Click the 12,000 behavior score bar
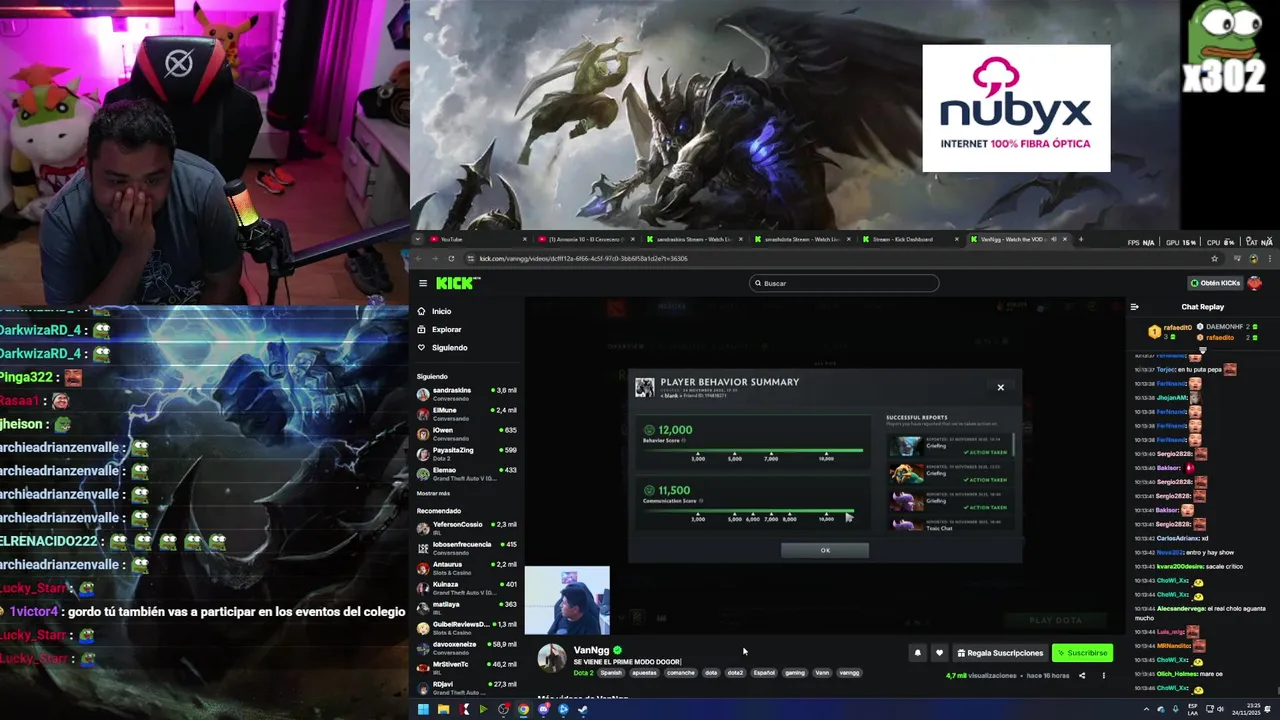The image size is (1280, 720). pos(752,450)
